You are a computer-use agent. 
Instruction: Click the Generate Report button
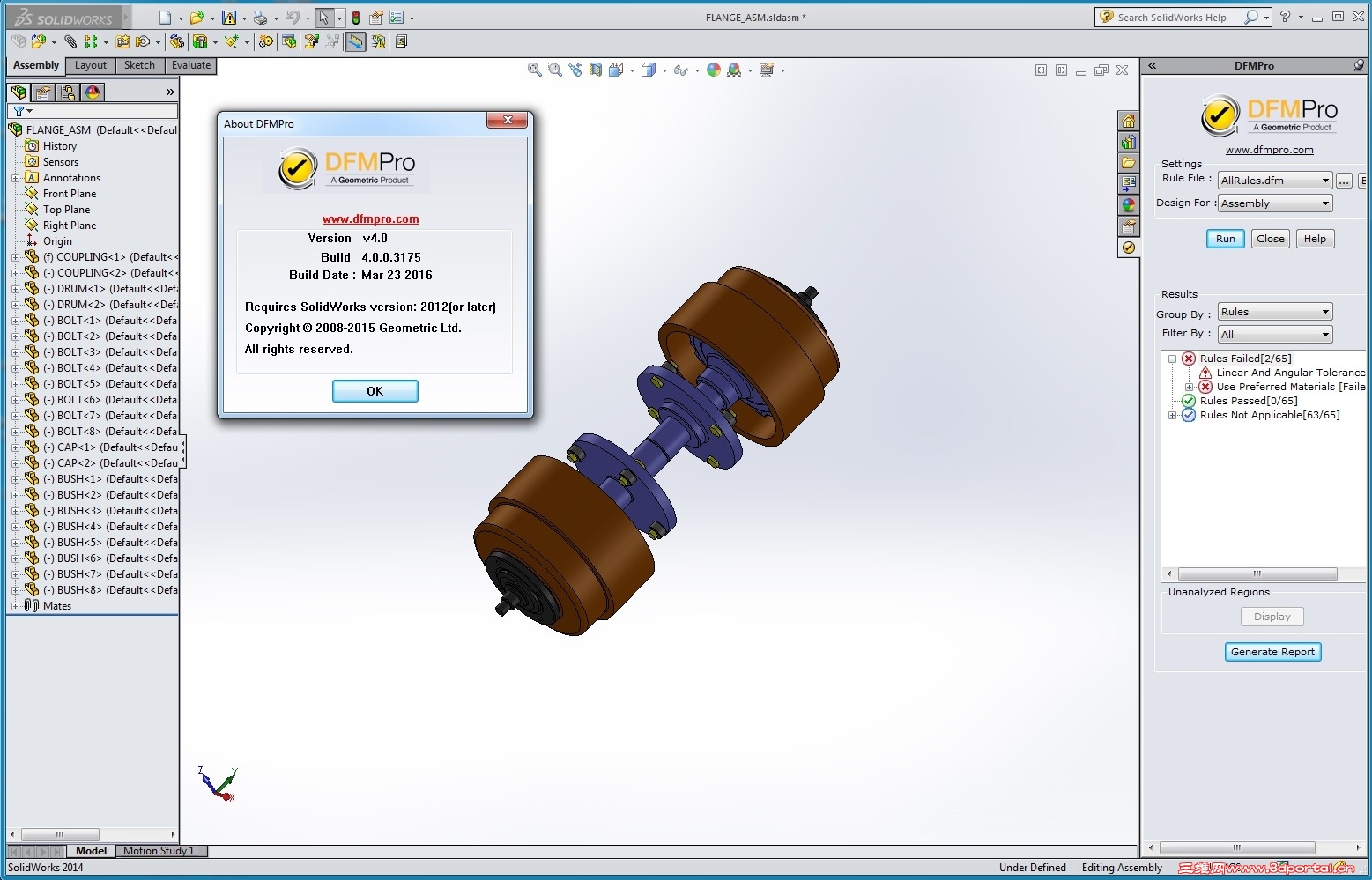[x=1272, y=652]
